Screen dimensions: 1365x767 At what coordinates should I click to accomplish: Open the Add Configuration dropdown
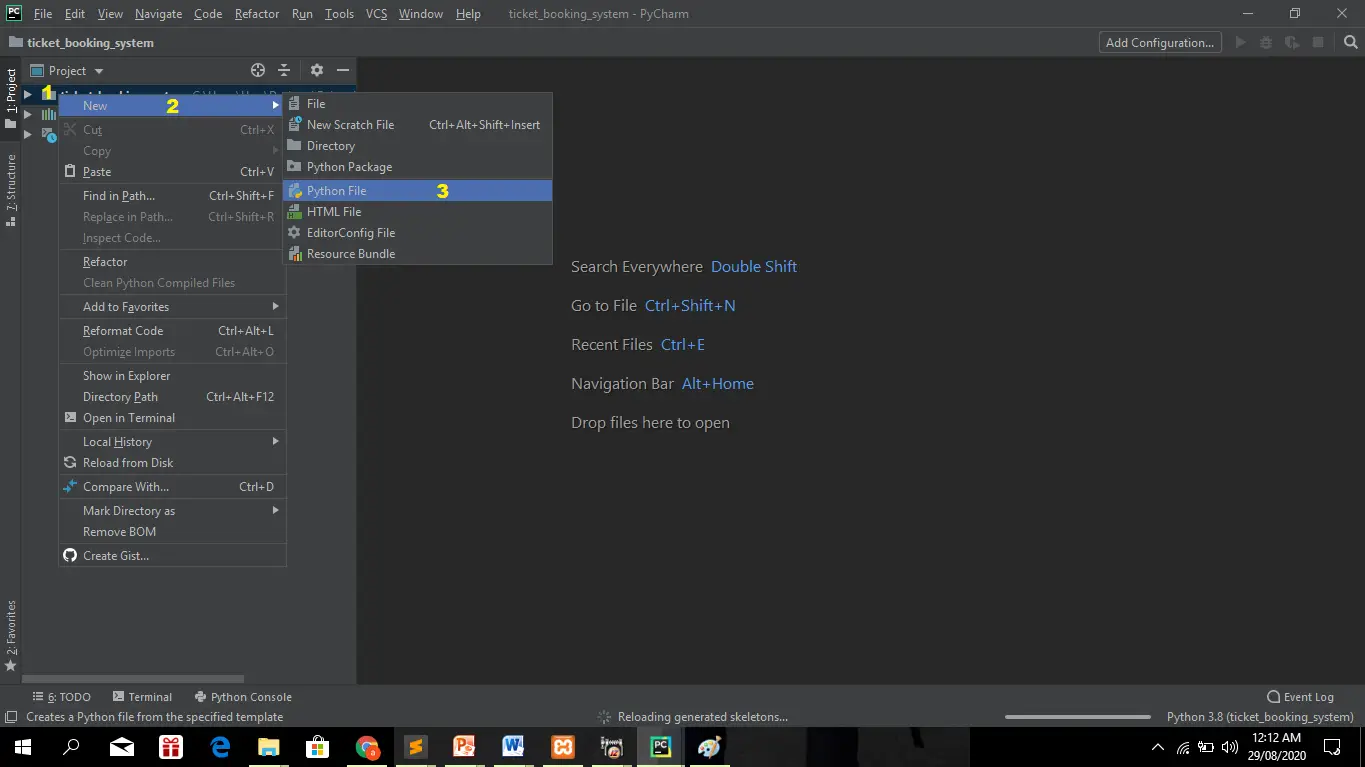(x=1159, y=42)
